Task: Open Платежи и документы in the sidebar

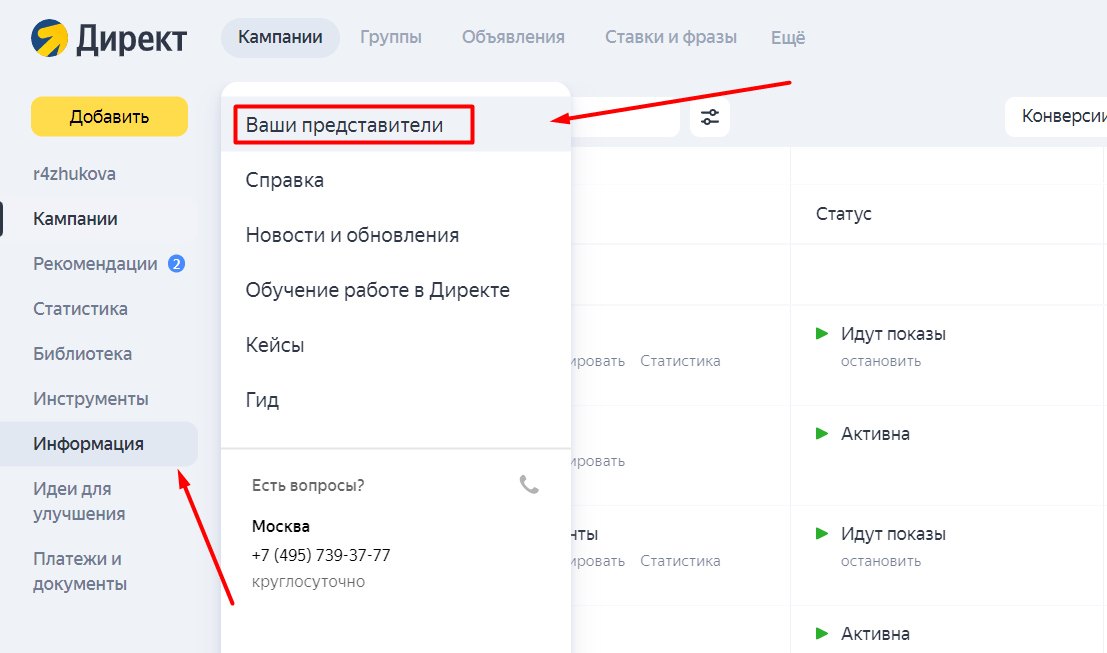Action: [80, 571]
